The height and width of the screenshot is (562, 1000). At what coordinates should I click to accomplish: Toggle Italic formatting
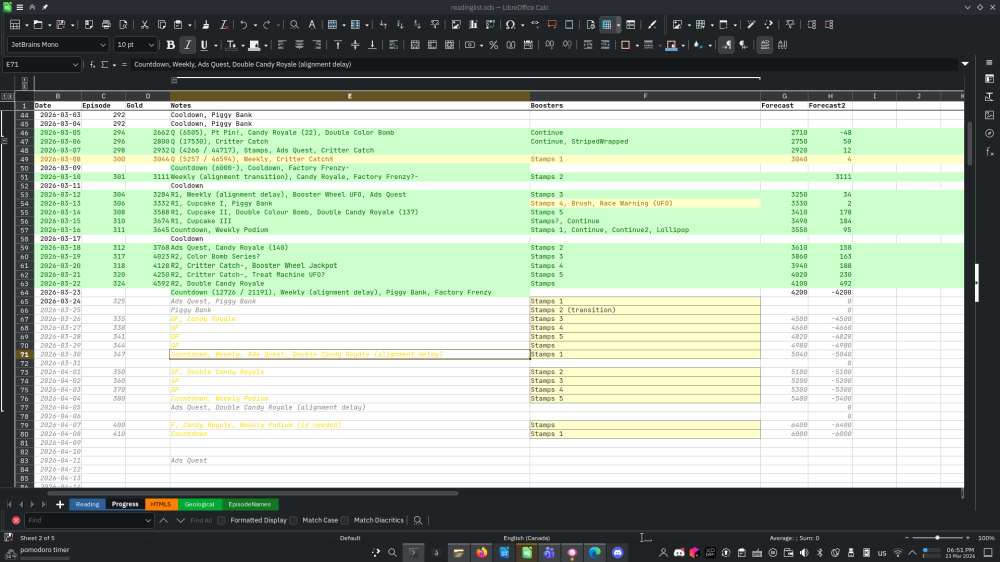[188, 45]
